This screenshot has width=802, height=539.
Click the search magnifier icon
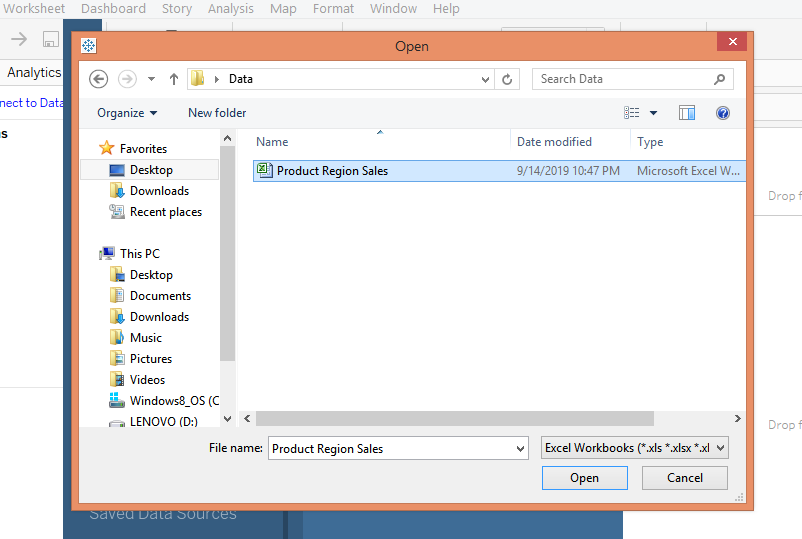pos(720,79)
